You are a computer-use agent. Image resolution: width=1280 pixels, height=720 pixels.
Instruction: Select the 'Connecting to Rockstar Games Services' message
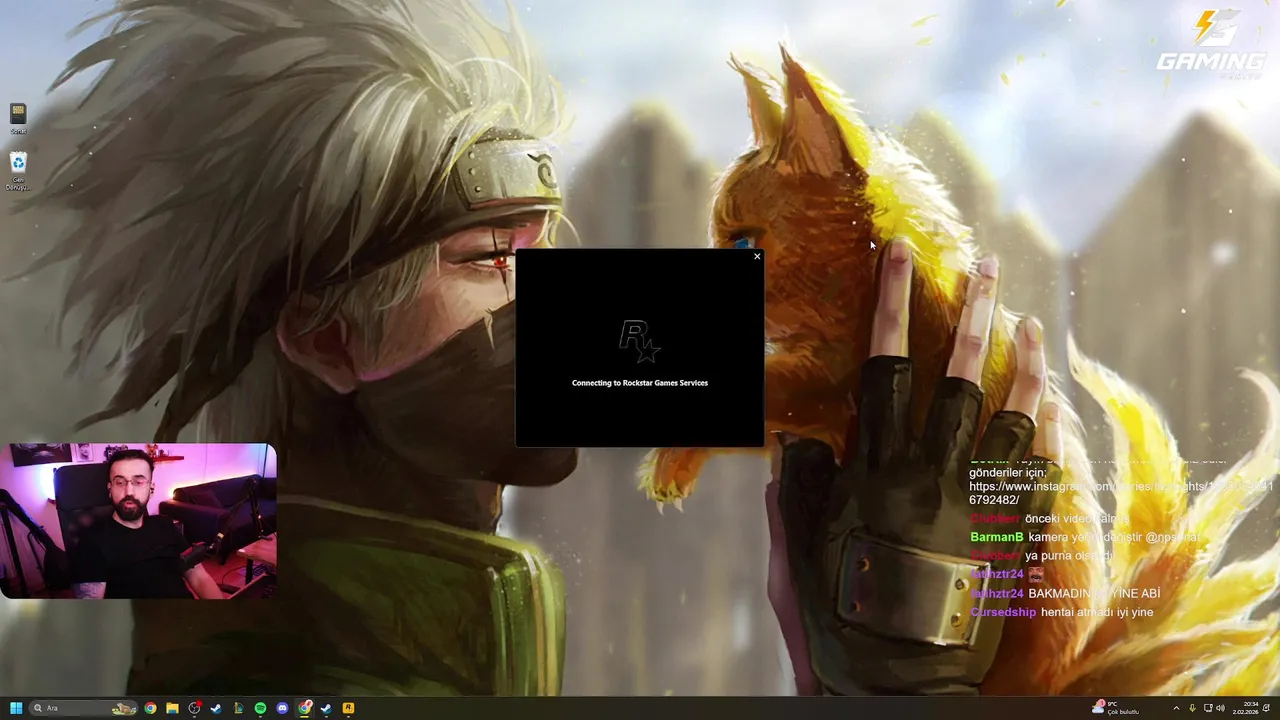640,383
